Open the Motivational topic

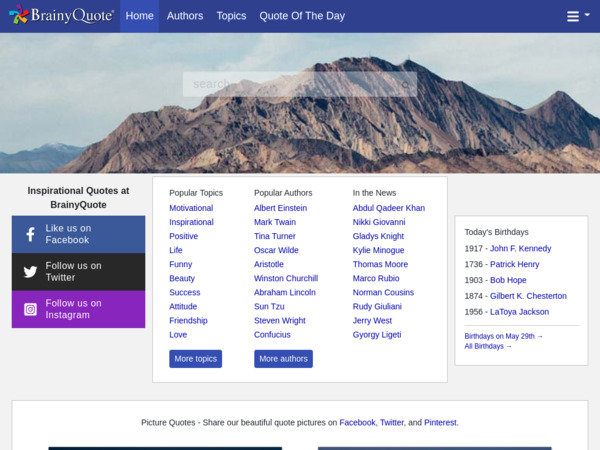[x=191, y=208]
